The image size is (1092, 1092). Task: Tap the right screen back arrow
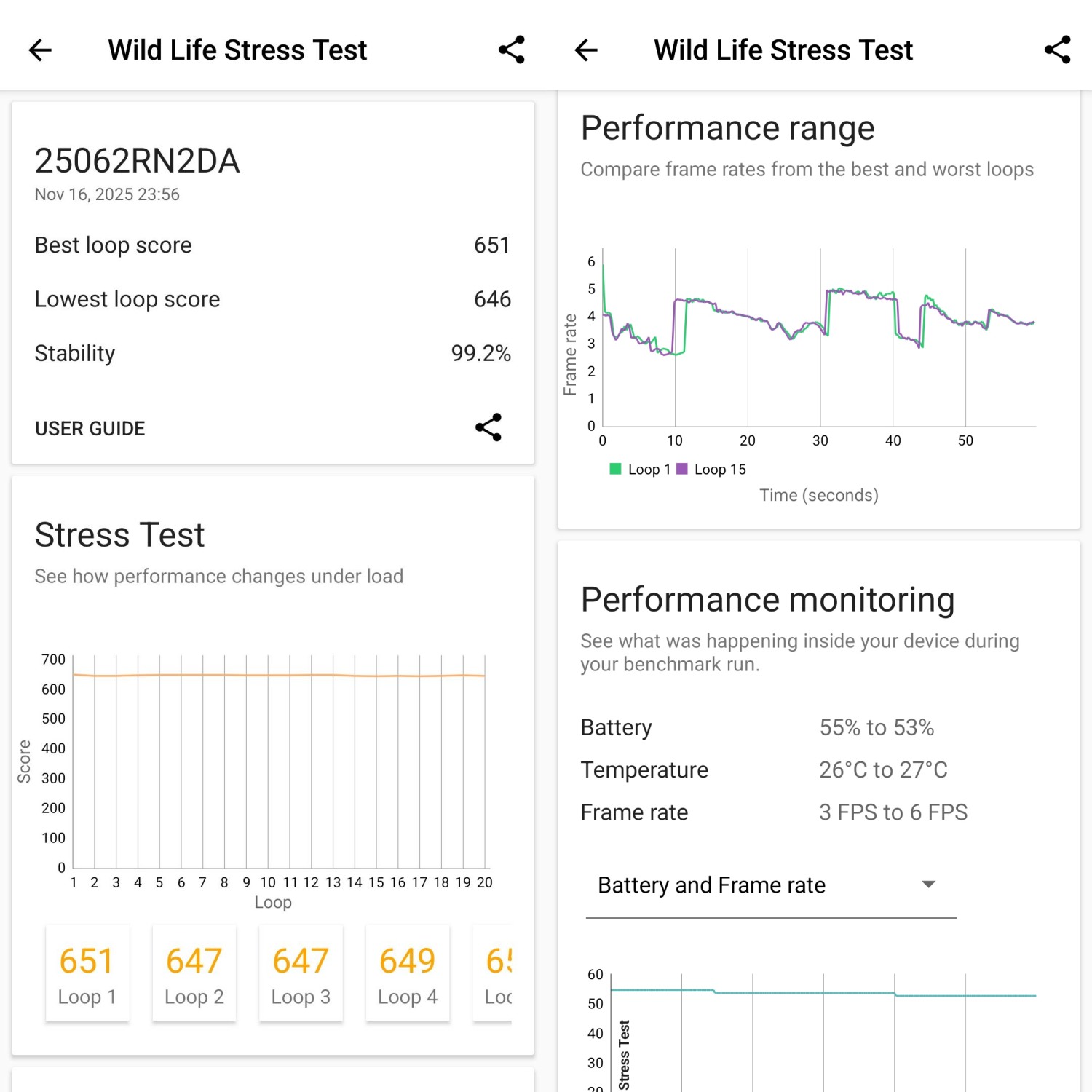click(586, 50)
